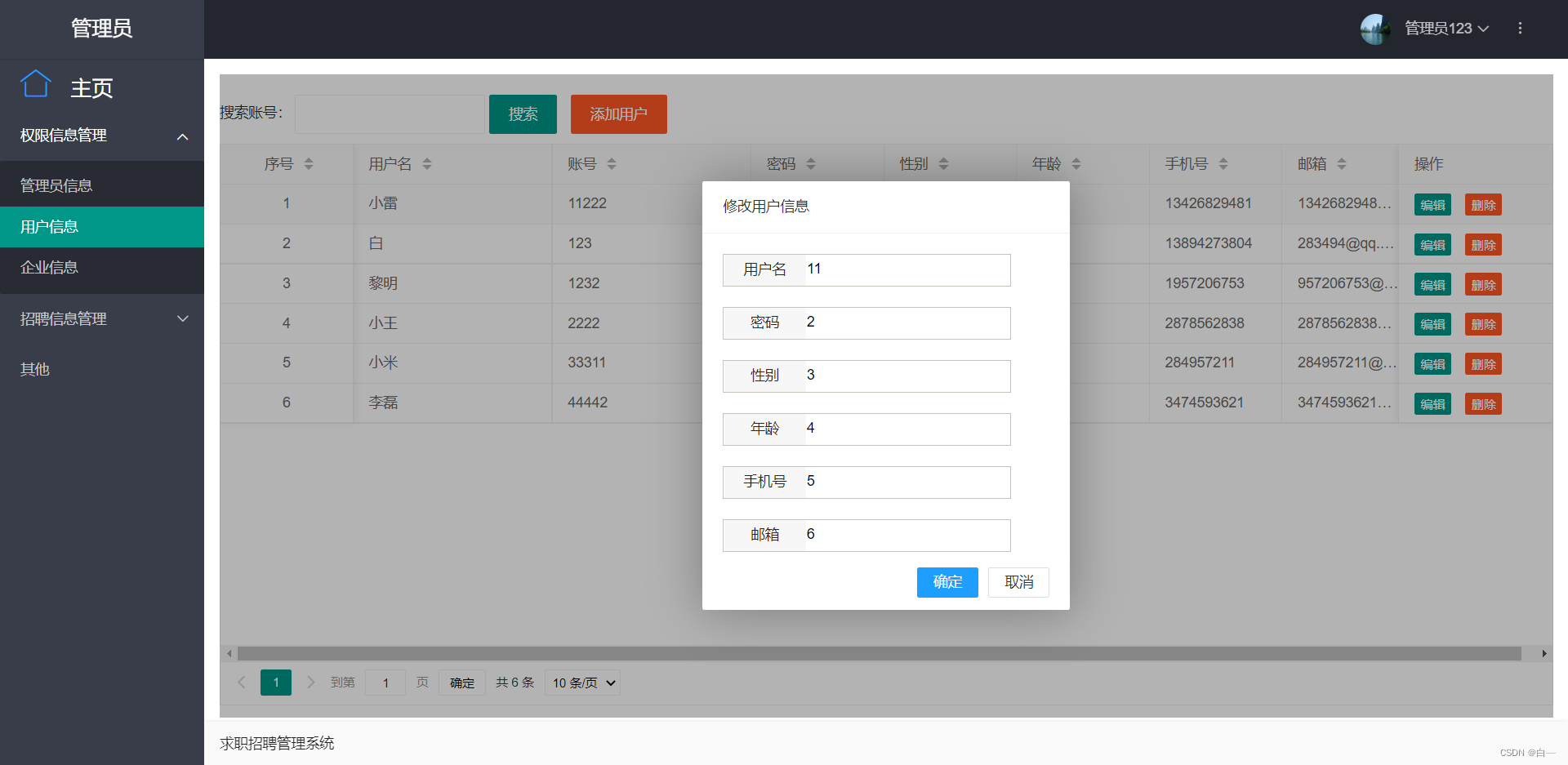This screenshot has width=1568, height=765.
Task: Sort by 性别 column
Action: pos(943,164)
